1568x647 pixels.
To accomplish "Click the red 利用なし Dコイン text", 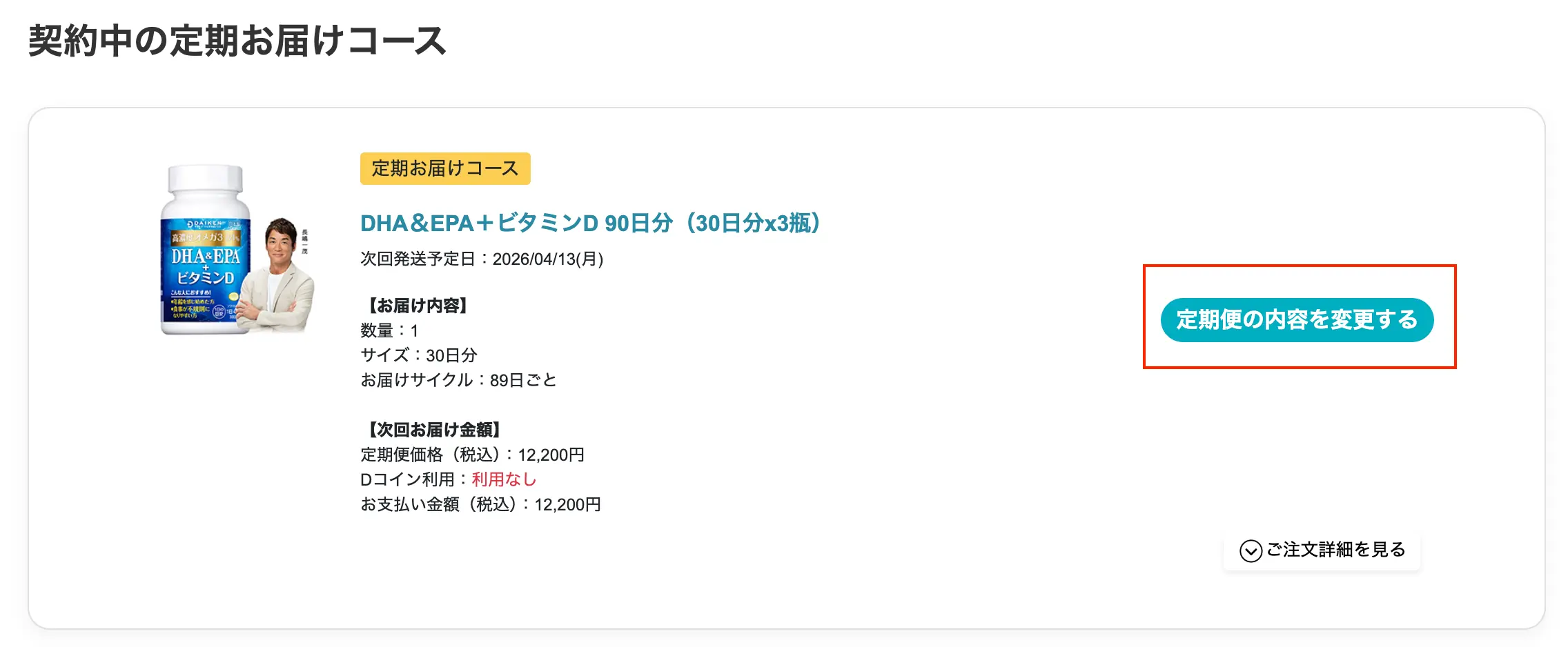I will [x=504, y=479].
